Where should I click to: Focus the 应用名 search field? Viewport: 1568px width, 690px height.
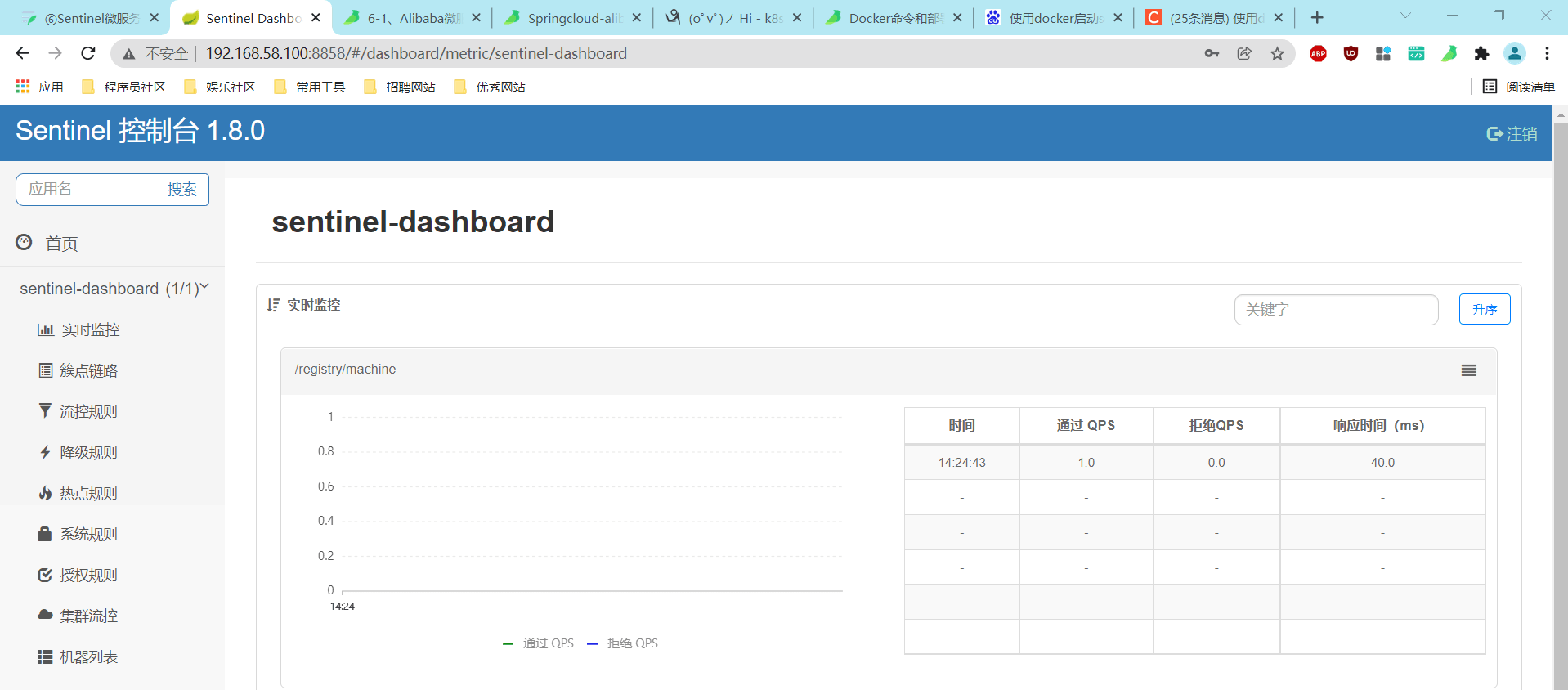tap(85, 190)
